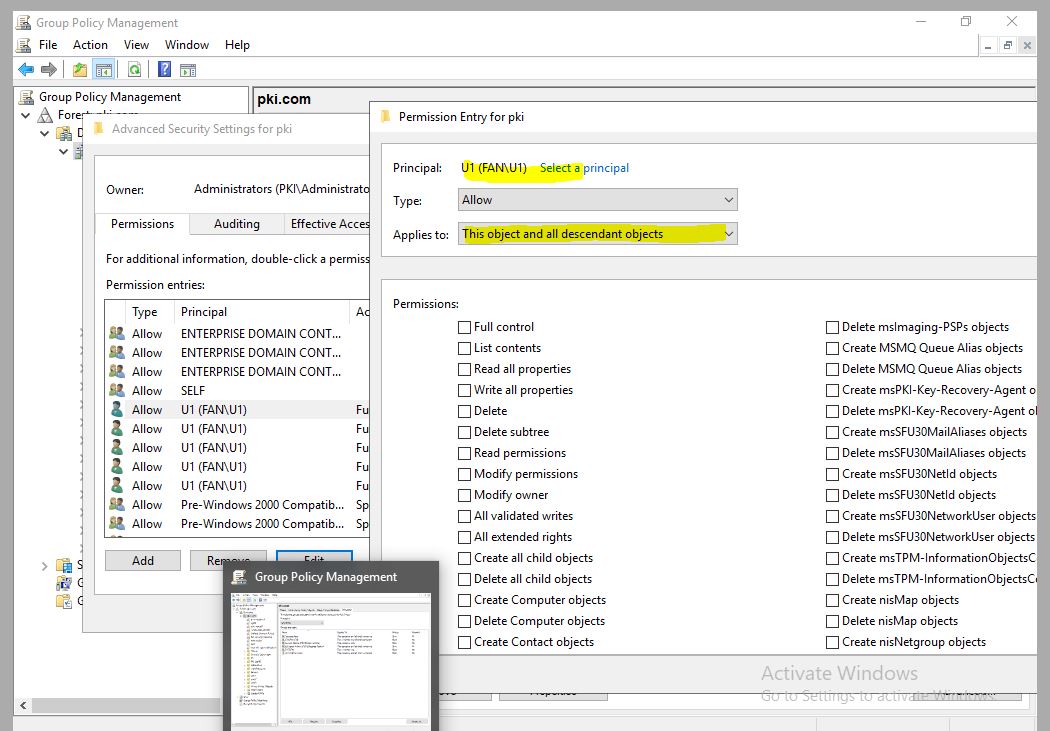Click the Domains node icon in the tree
This screenshot has height=731, width=1050.
(64, 133)
